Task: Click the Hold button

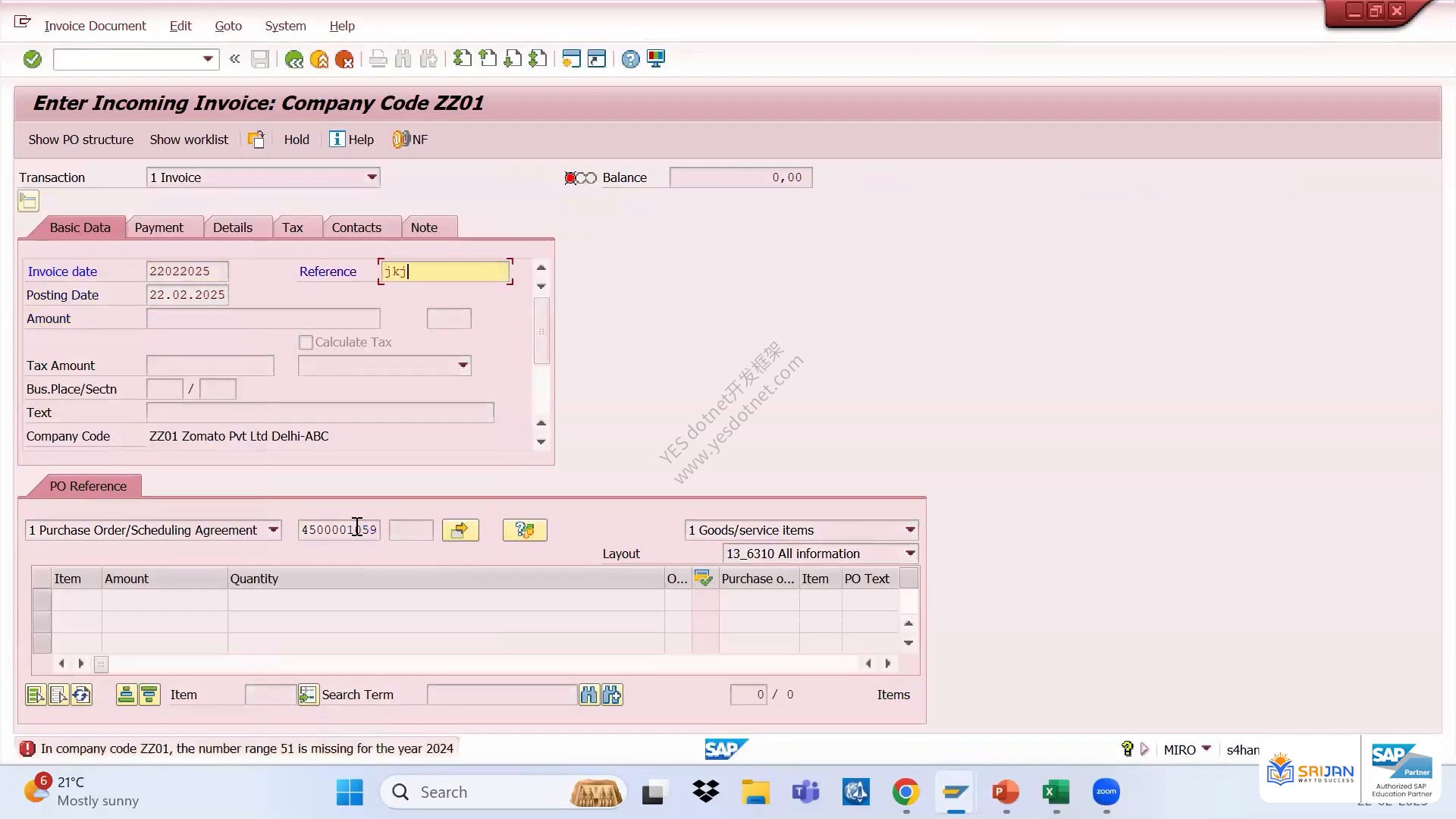Action: point(297,140)
